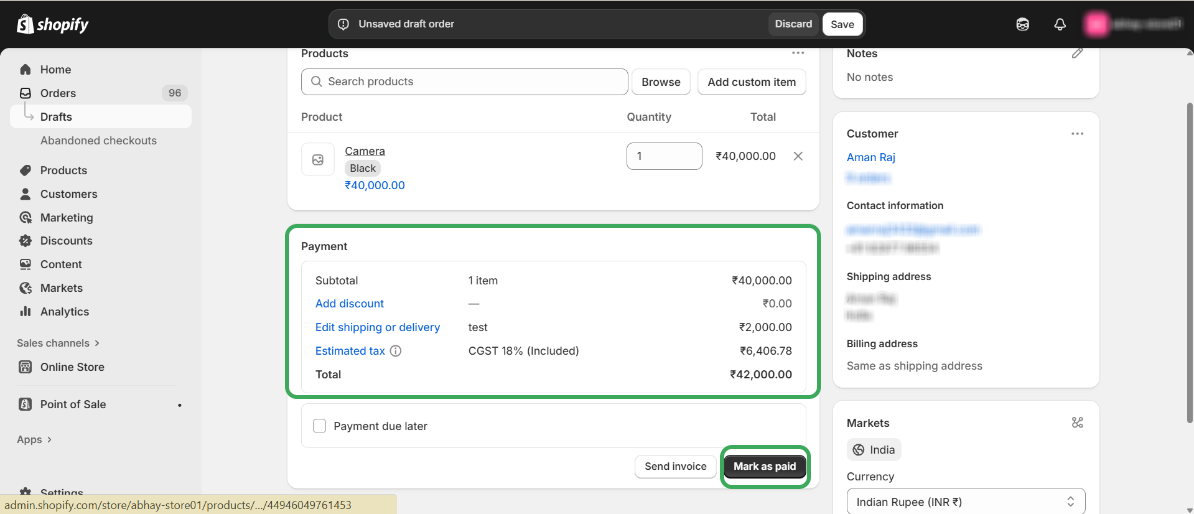Enable the Payment due later checkbox

pos(320,426)
